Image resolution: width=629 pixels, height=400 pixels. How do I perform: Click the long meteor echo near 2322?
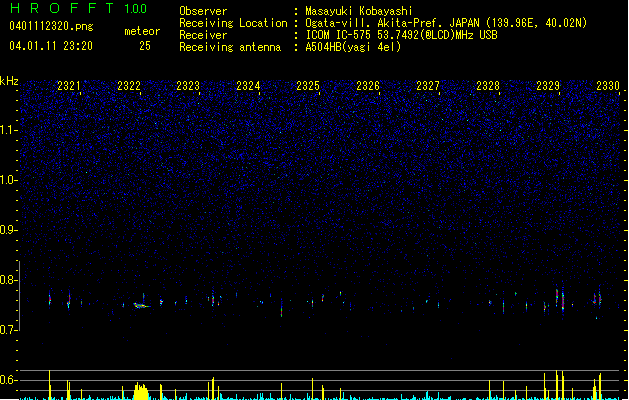[x=141, y=305]
